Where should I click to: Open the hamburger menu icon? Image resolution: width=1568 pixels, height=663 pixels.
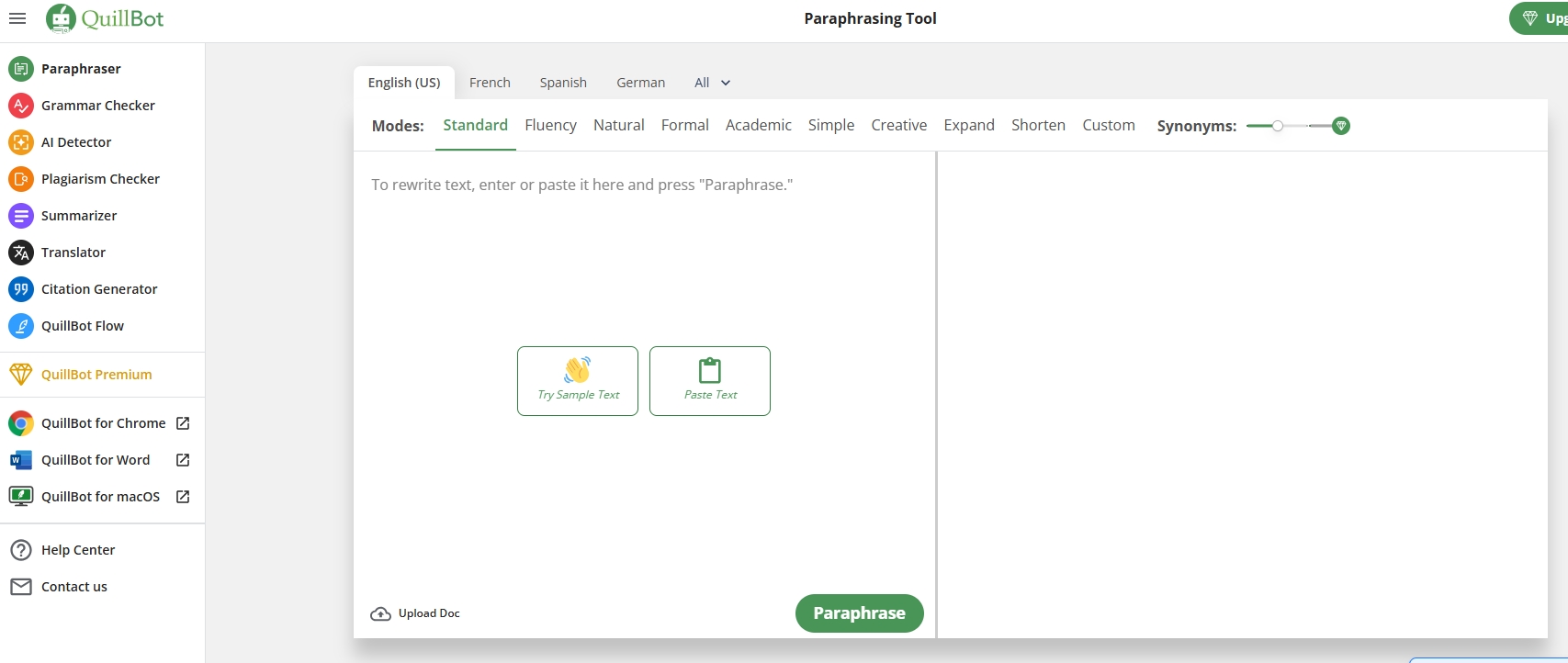(17, 18)
